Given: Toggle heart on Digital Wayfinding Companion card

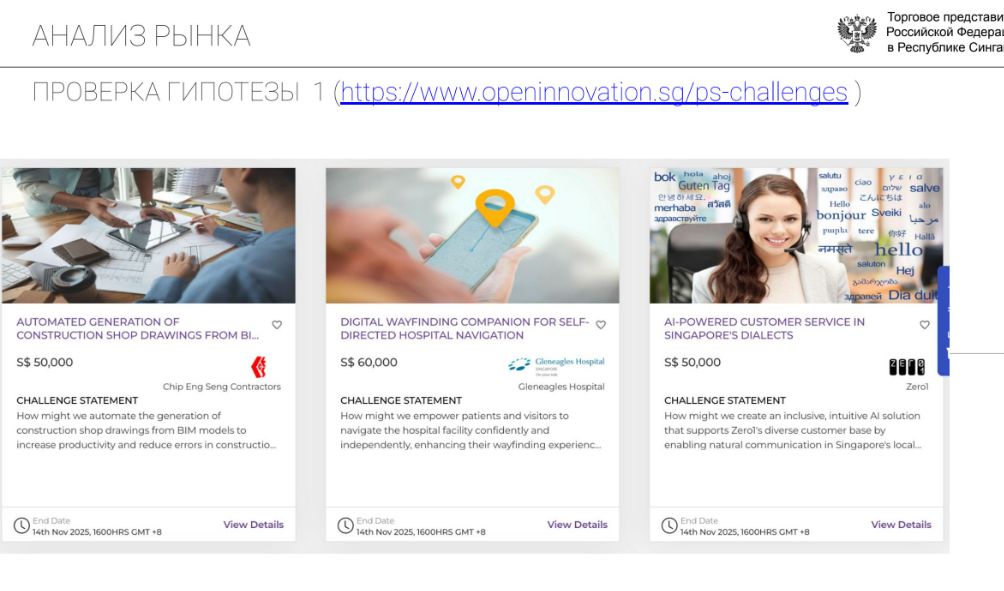Looking at the screenshot, I should [601, 325].
